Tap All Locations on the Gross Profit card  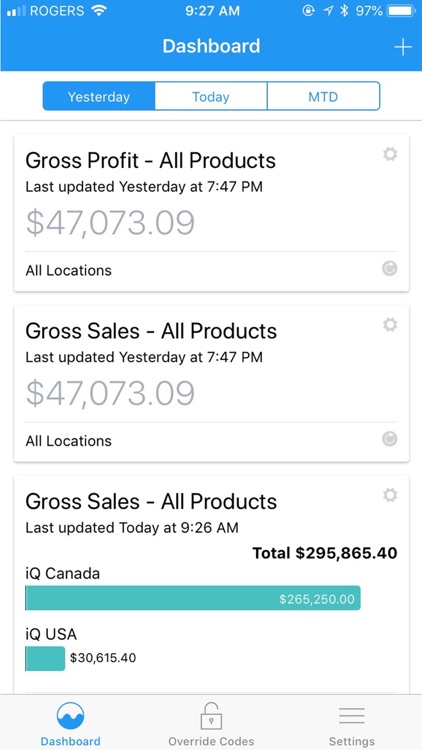68,270
